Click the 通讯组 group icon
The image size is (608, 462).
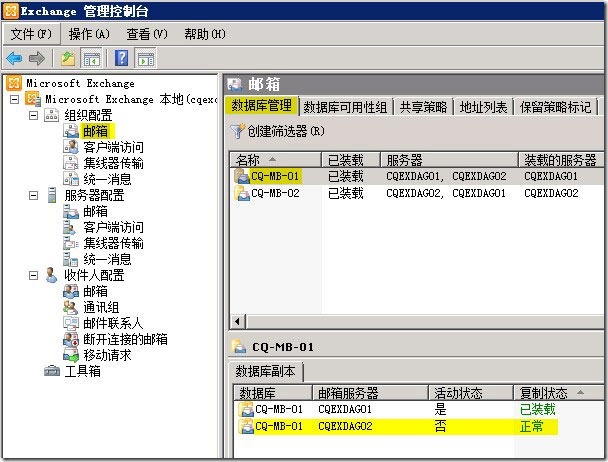coord(71,307)
